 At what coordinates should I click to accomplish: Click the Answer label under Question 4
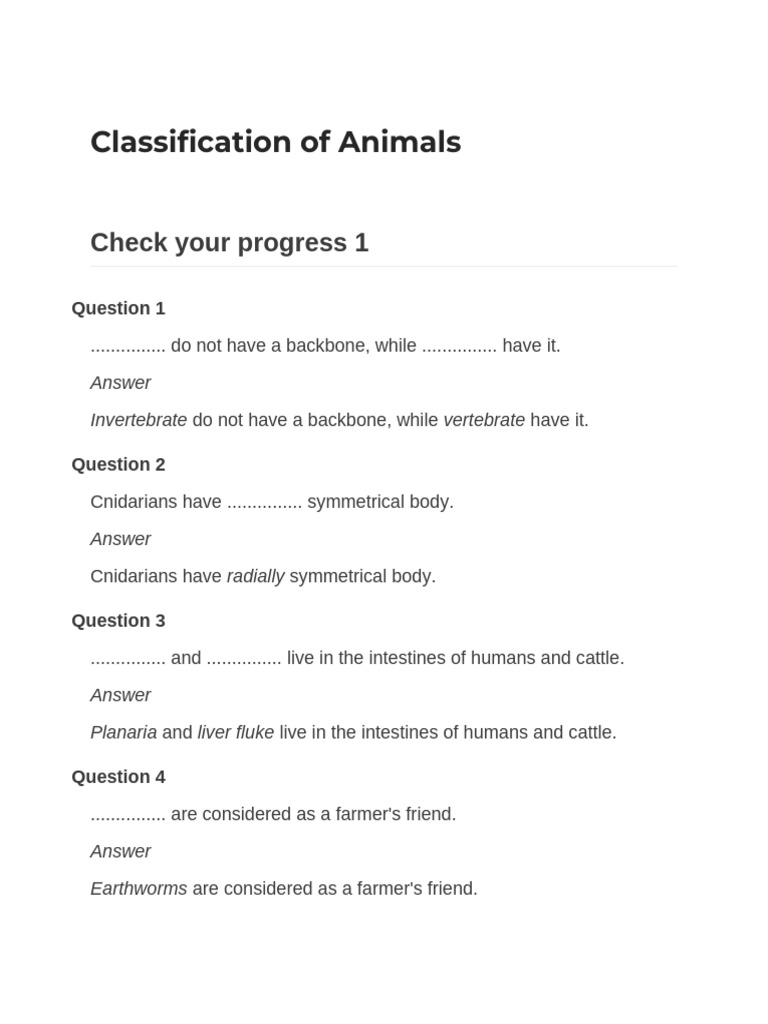pyautogui.click(x=120, y=851)
